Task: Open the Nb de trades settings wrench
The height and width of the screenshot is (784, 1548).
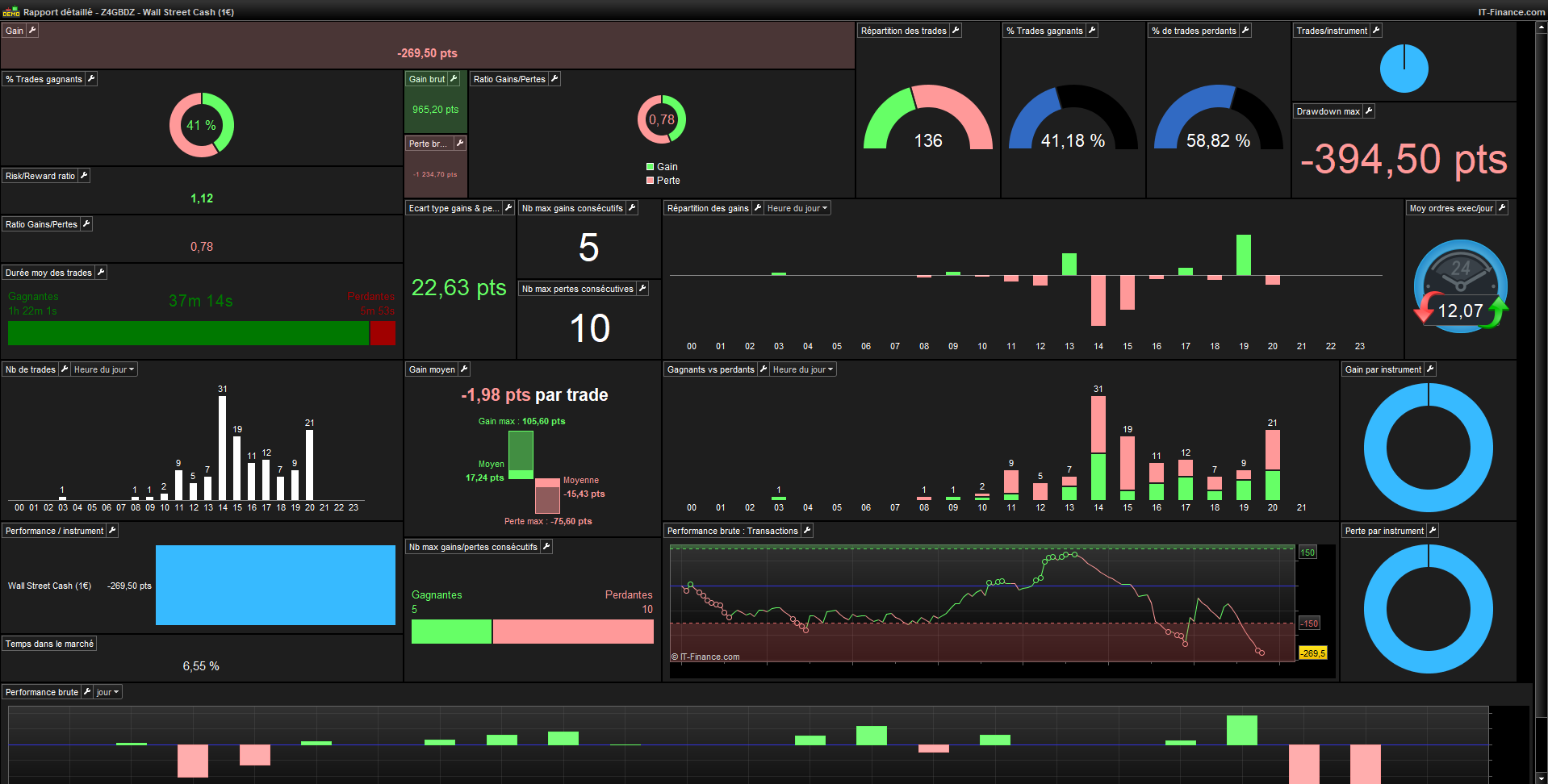Action: 65,369
